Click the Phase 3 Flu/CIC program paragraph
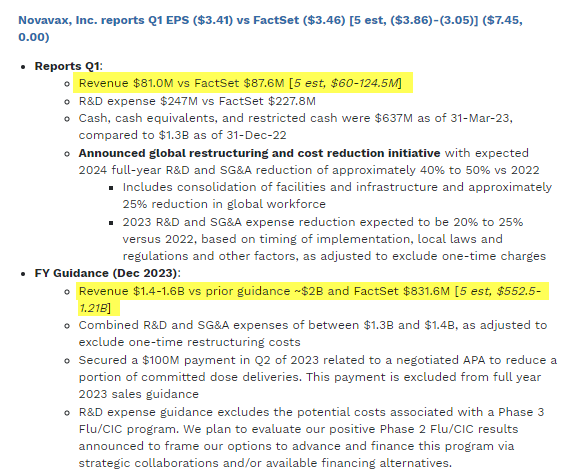 click(311, 438)
